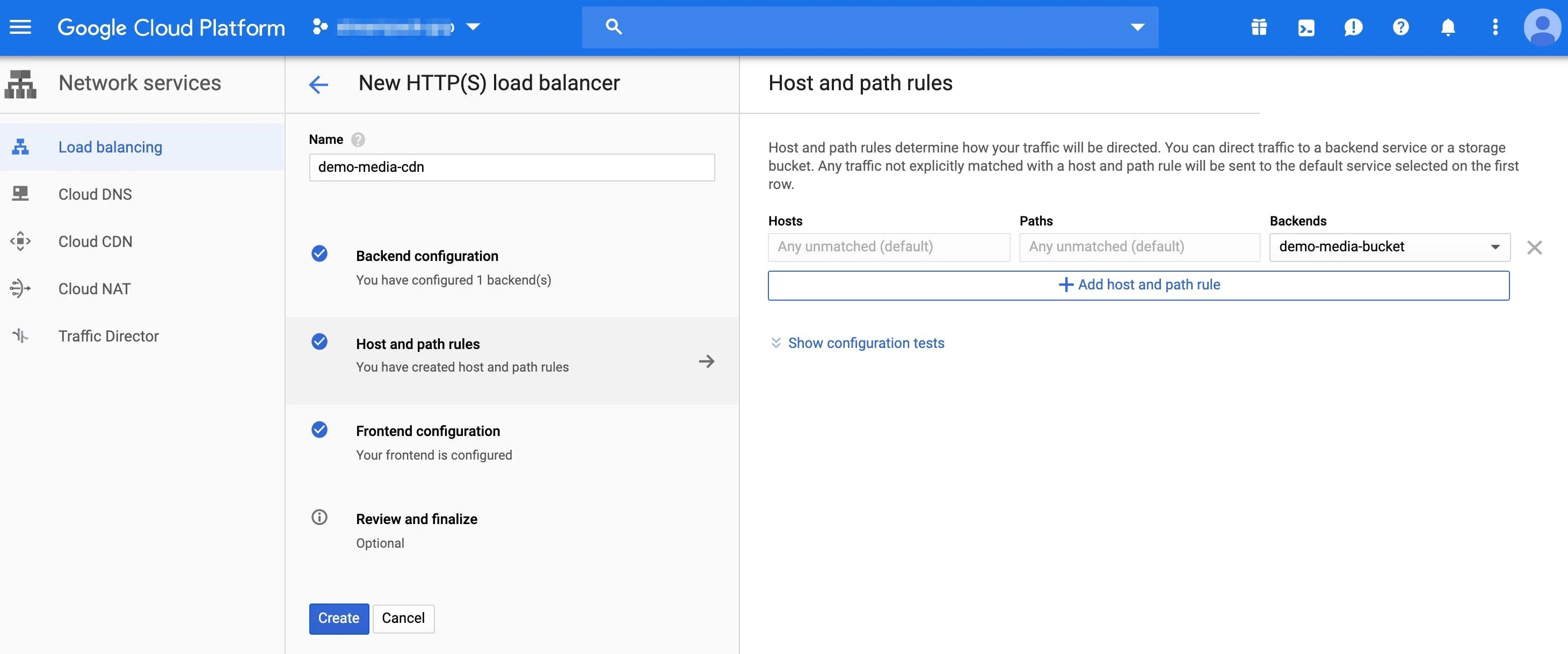Click the arrow on Host and path rules
This screenshot has height=654, width=1568.
(706, 361)
